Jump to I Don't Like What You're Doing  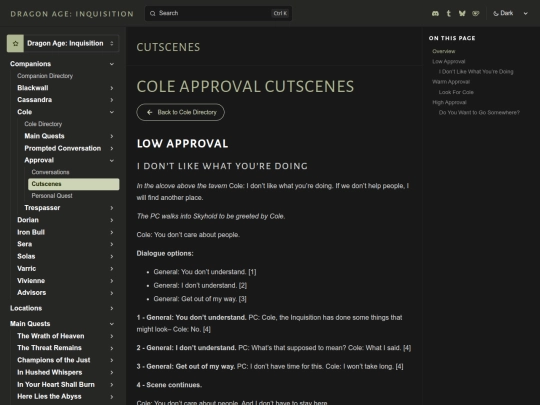click(x=476, y=72)
